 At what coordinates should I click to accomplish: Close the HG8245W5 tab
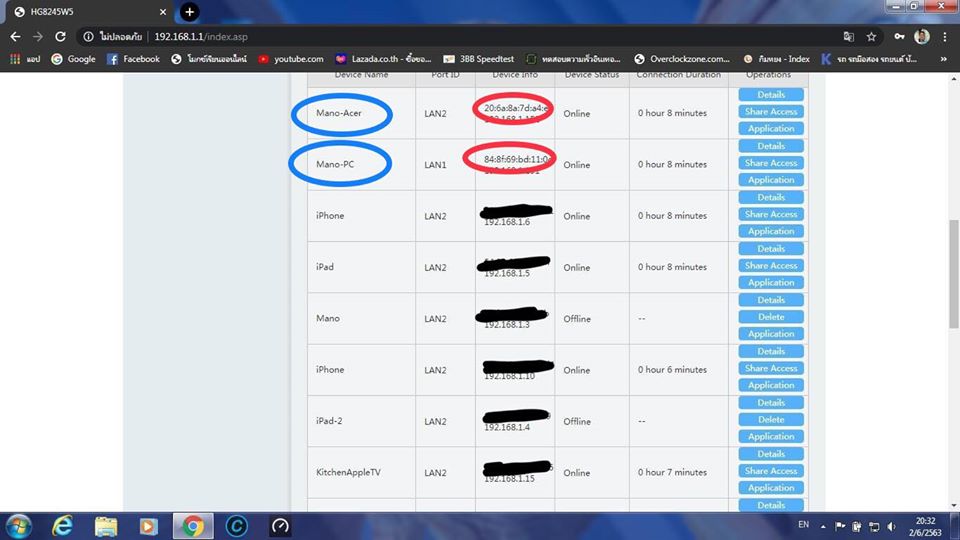tap(162, 12)
